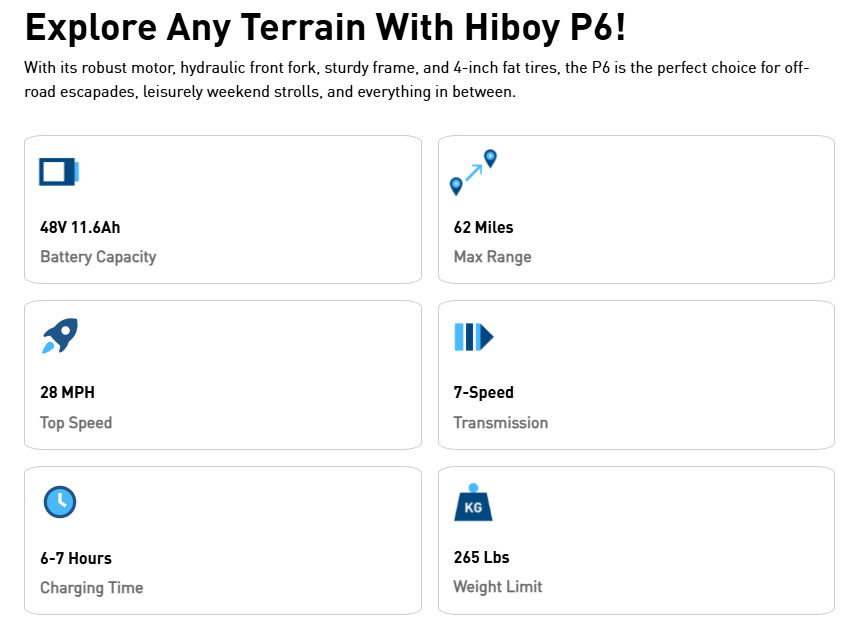The height and width of the screenshot is (625, 860).
Task: Click the "Charging Time" label
Action: pyautogui.click(x=91, y=588)
